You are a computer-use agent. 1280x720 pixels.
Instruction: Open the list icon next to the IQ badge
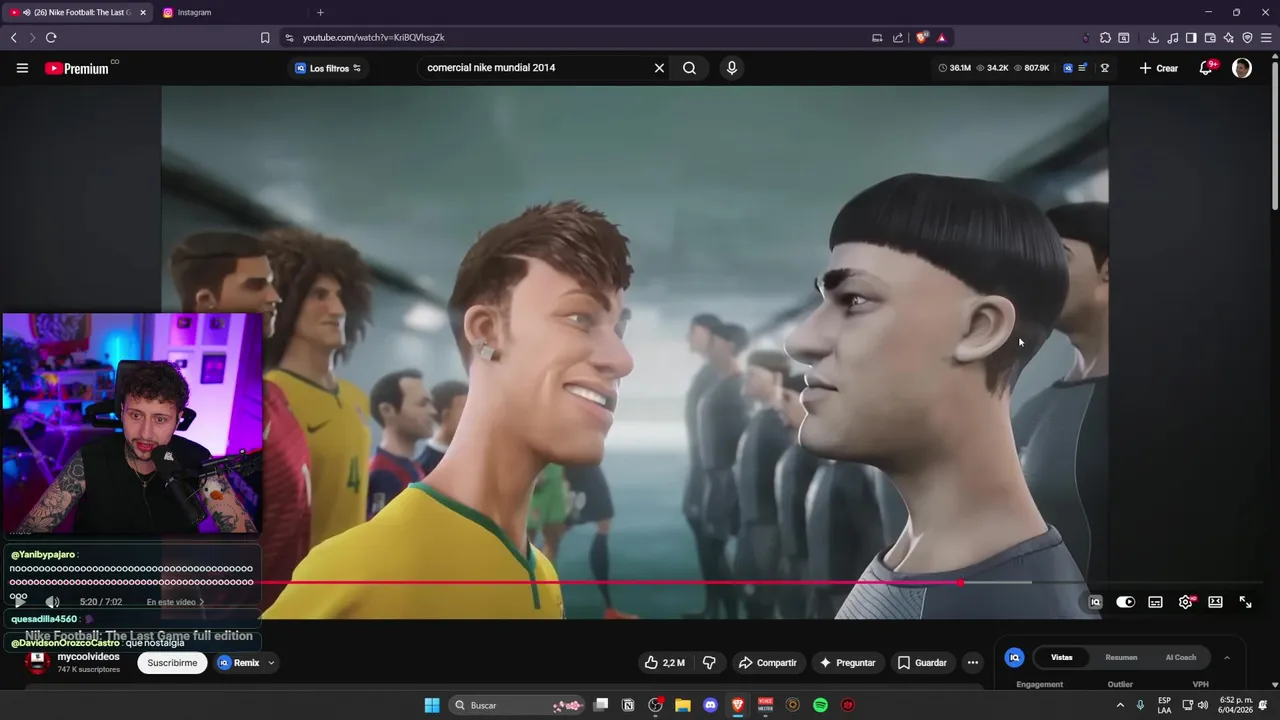(x=1083, y=68)
